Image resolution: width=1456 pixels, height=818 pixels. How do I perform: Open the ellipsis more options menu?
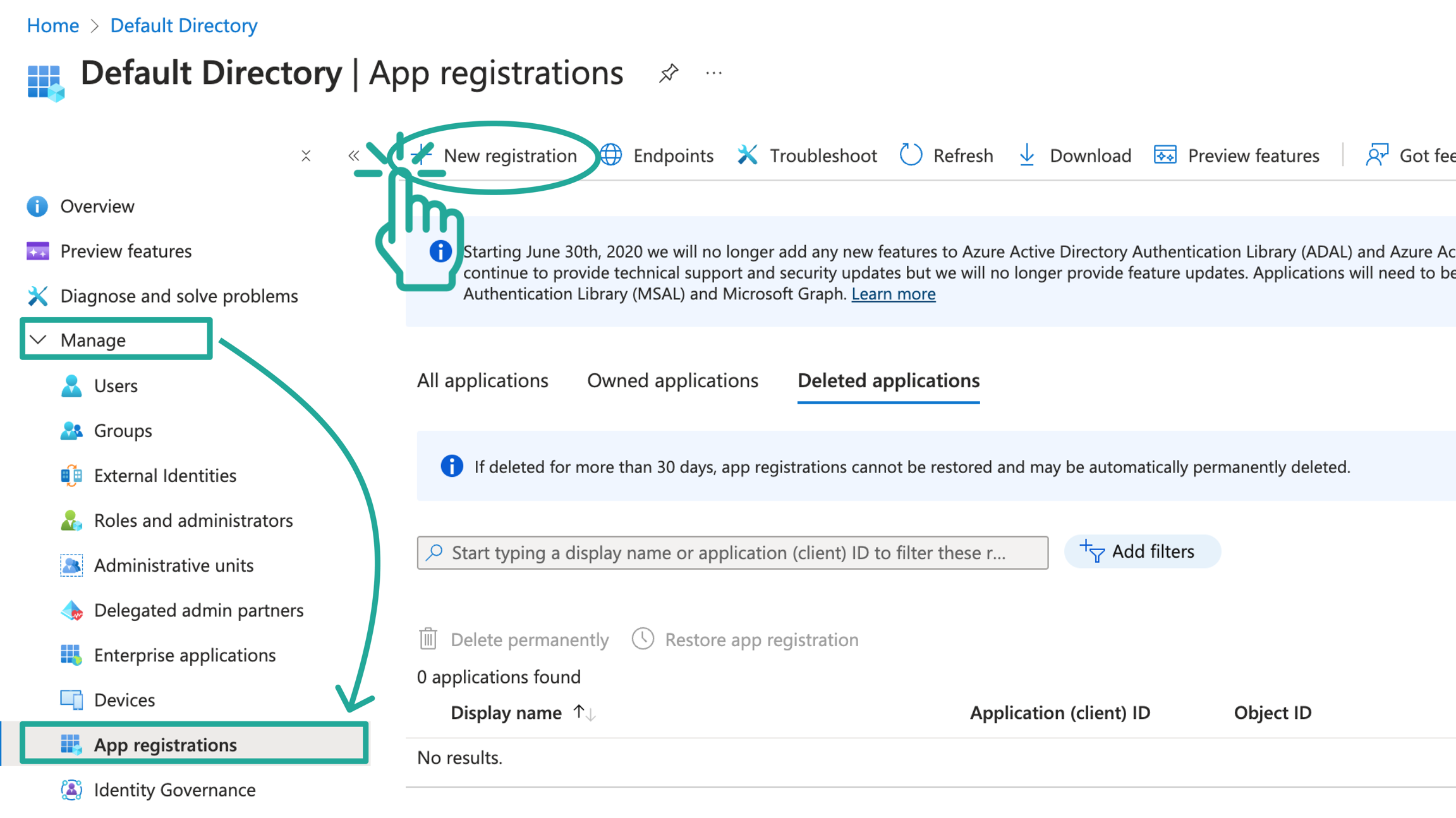[713, 73]
